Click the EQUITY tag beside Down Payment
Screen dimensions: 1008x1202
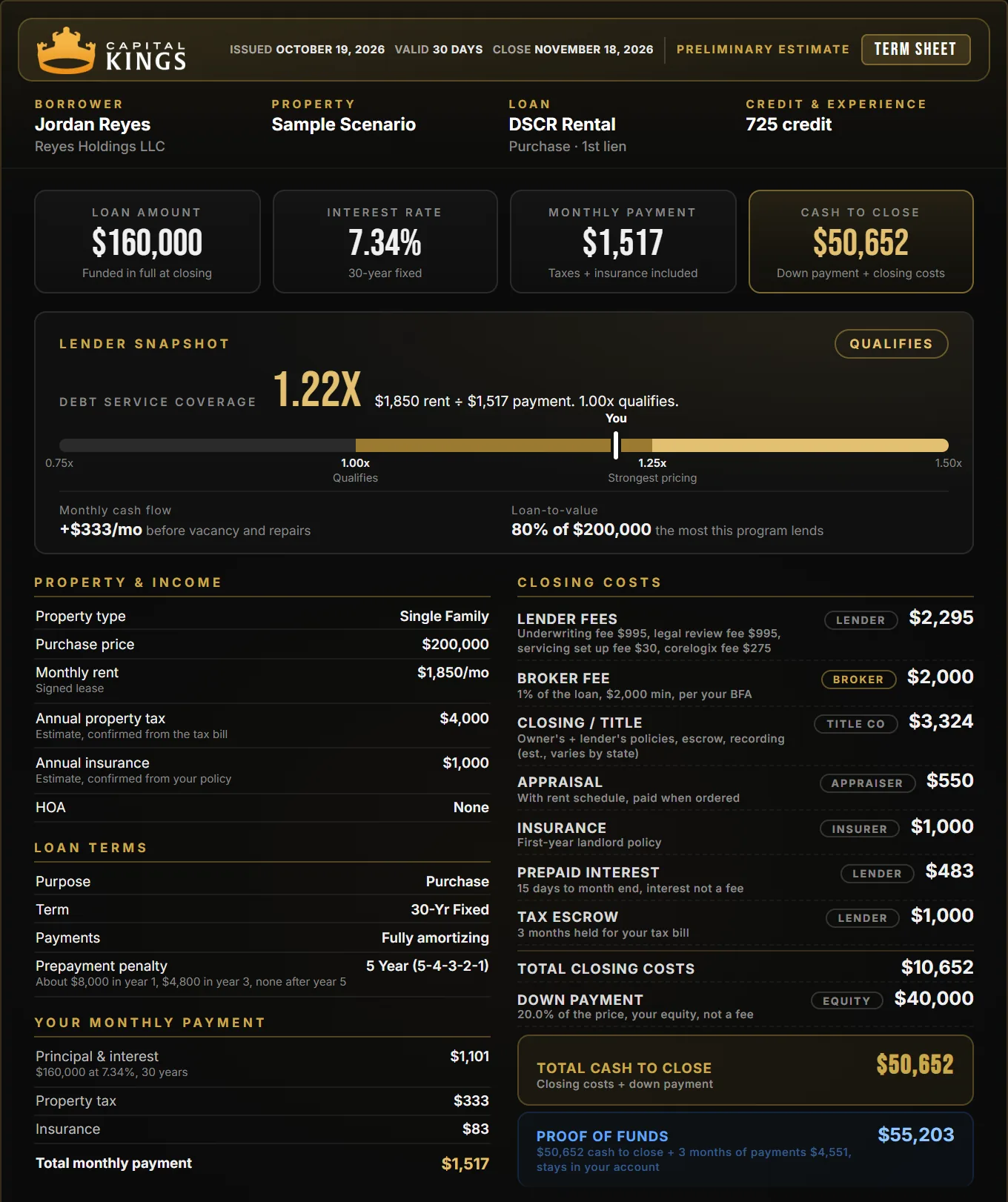(846, 1001)
